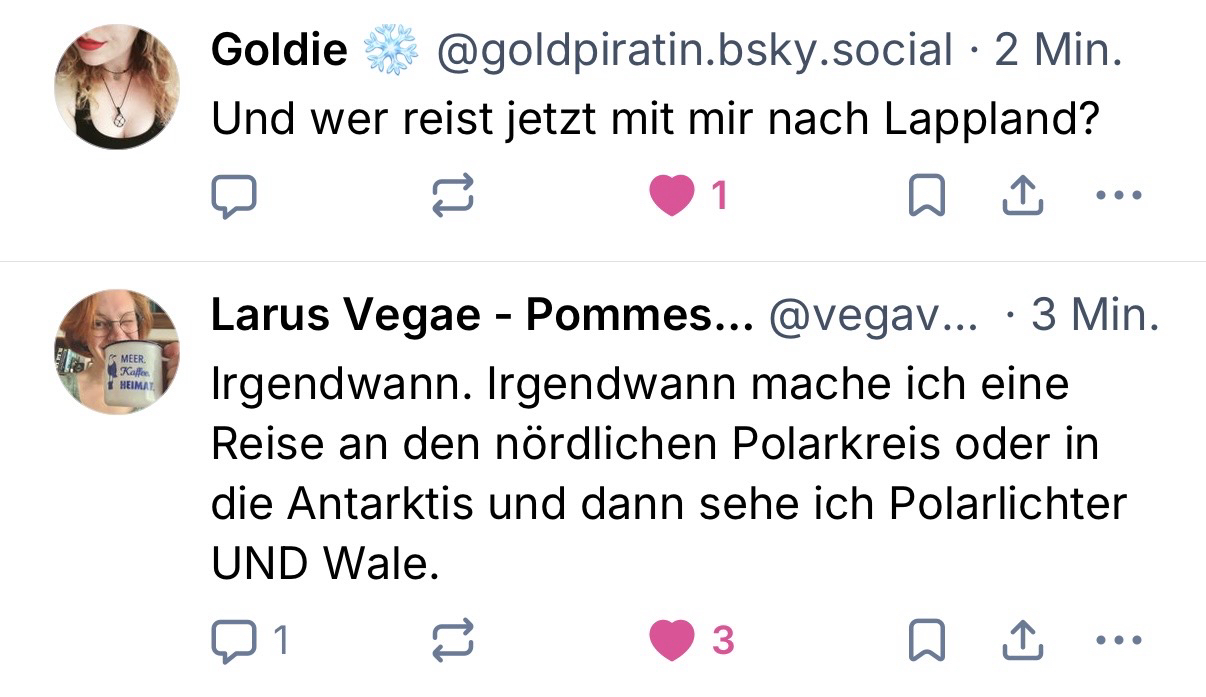This screenshot has height=697, width=1206.
Task: Click the Goldie display name
Action: (279, 49)
